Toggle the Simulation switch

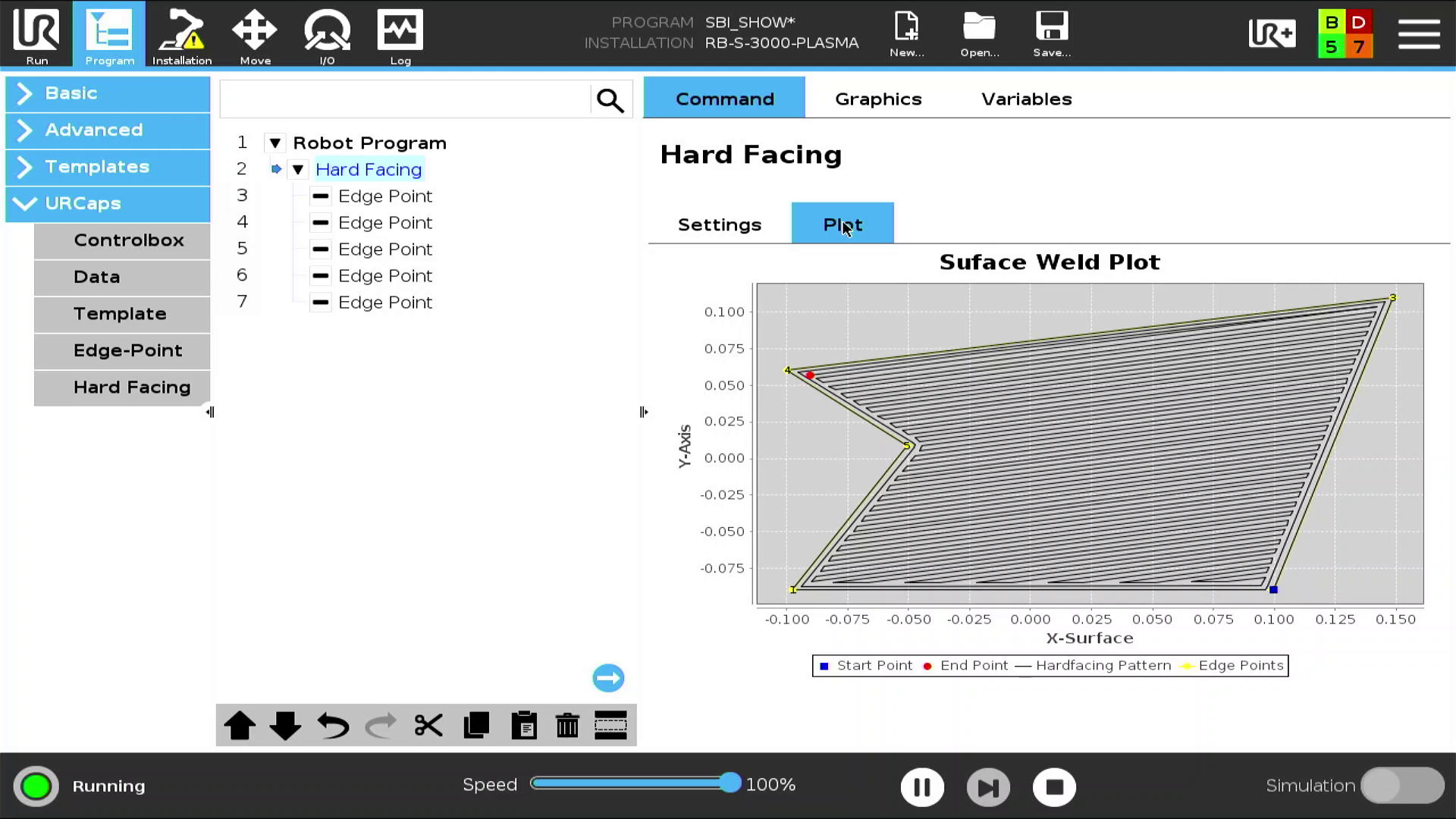(1401, 786)
